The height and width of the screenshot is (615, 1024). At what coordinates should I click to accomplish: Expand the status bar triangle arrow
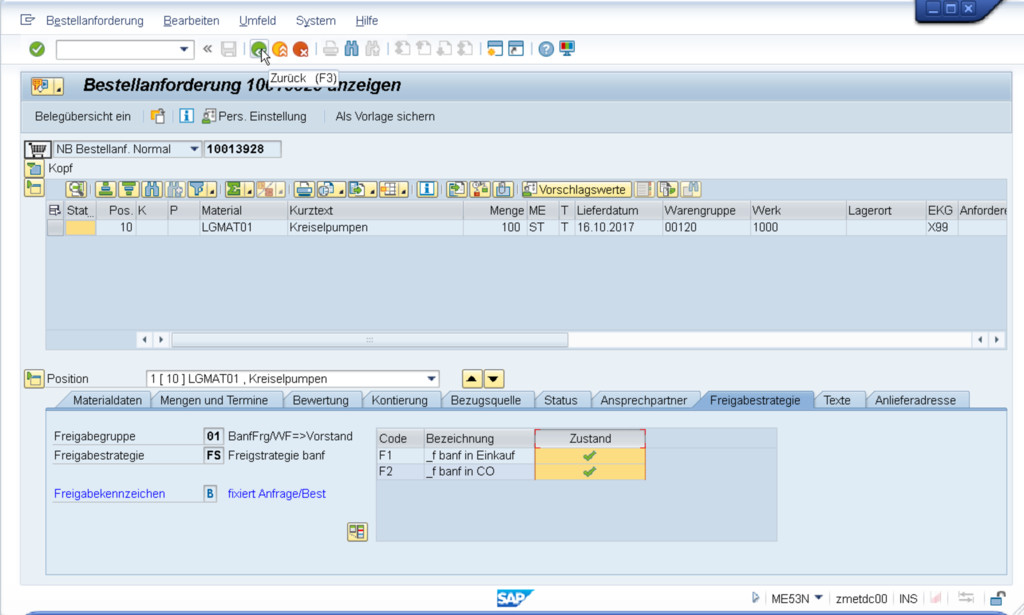[755, 597]
